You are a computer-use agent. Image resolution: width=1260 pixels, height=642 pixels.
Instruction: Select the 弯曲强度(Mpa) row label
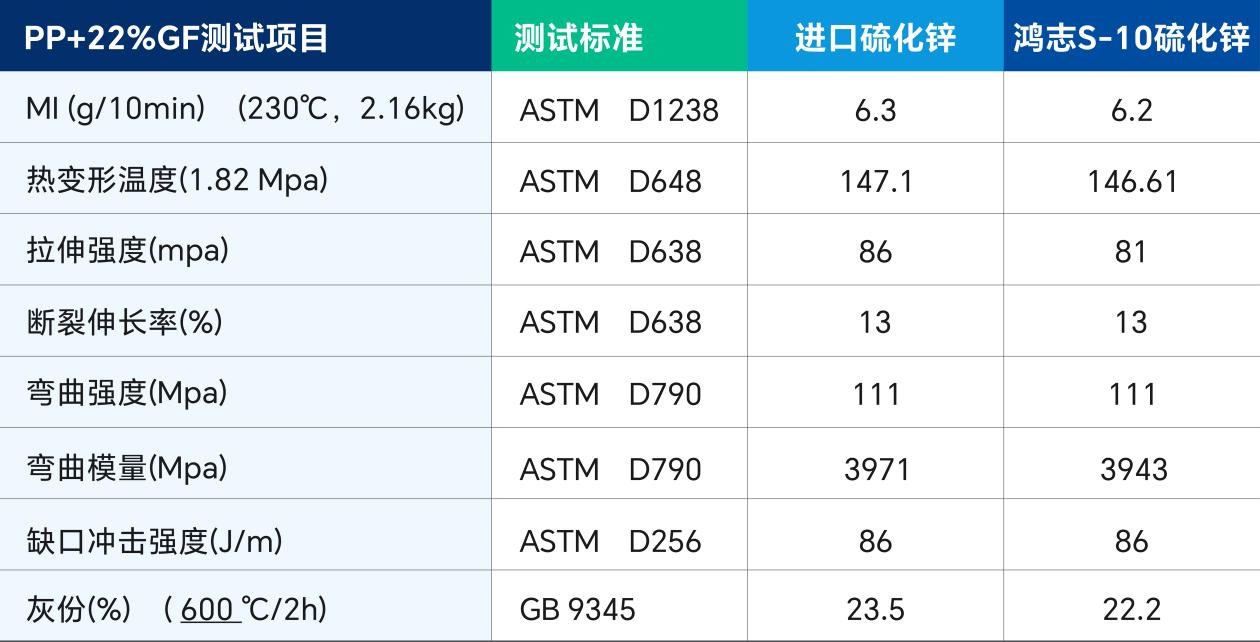(x=127, y=393)
